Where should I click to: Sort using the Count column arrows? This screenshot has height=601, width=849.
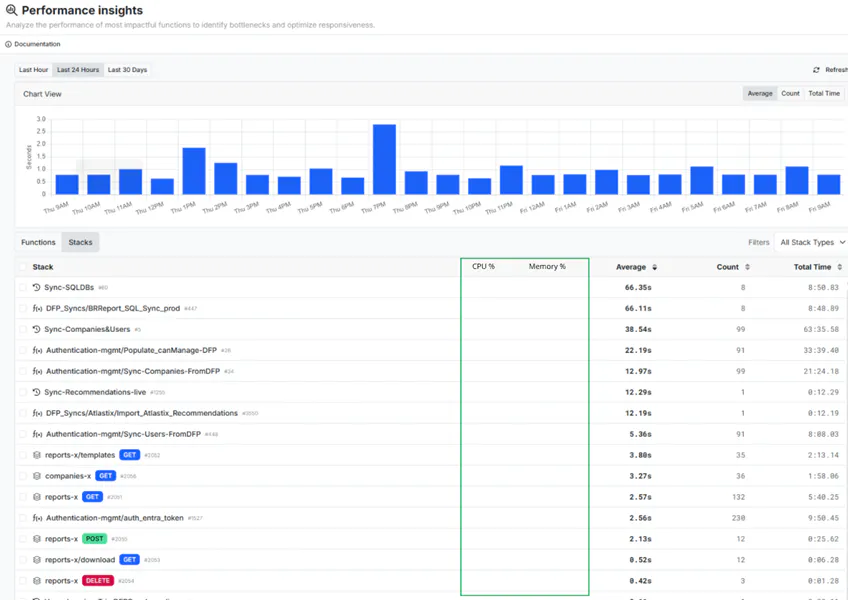[748, 267]
